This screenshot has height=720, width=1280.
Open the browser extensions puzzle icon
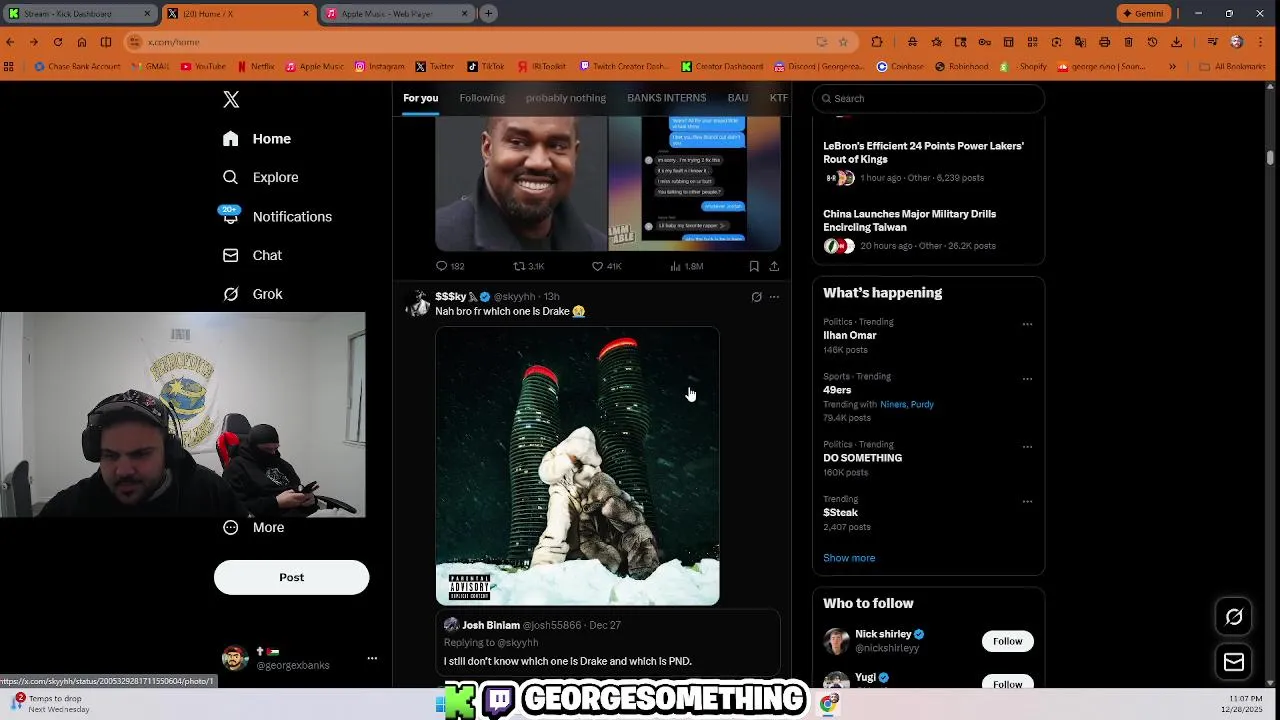pyautogui.click(x=877, y=42)
